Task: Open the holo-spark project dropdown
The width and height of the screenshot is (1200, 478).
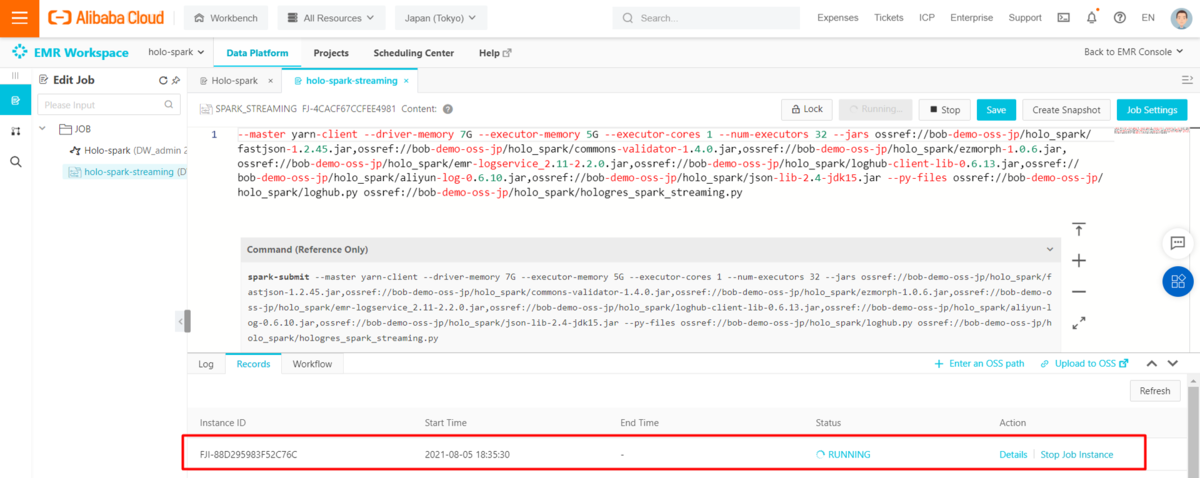Action: point(175,52)
